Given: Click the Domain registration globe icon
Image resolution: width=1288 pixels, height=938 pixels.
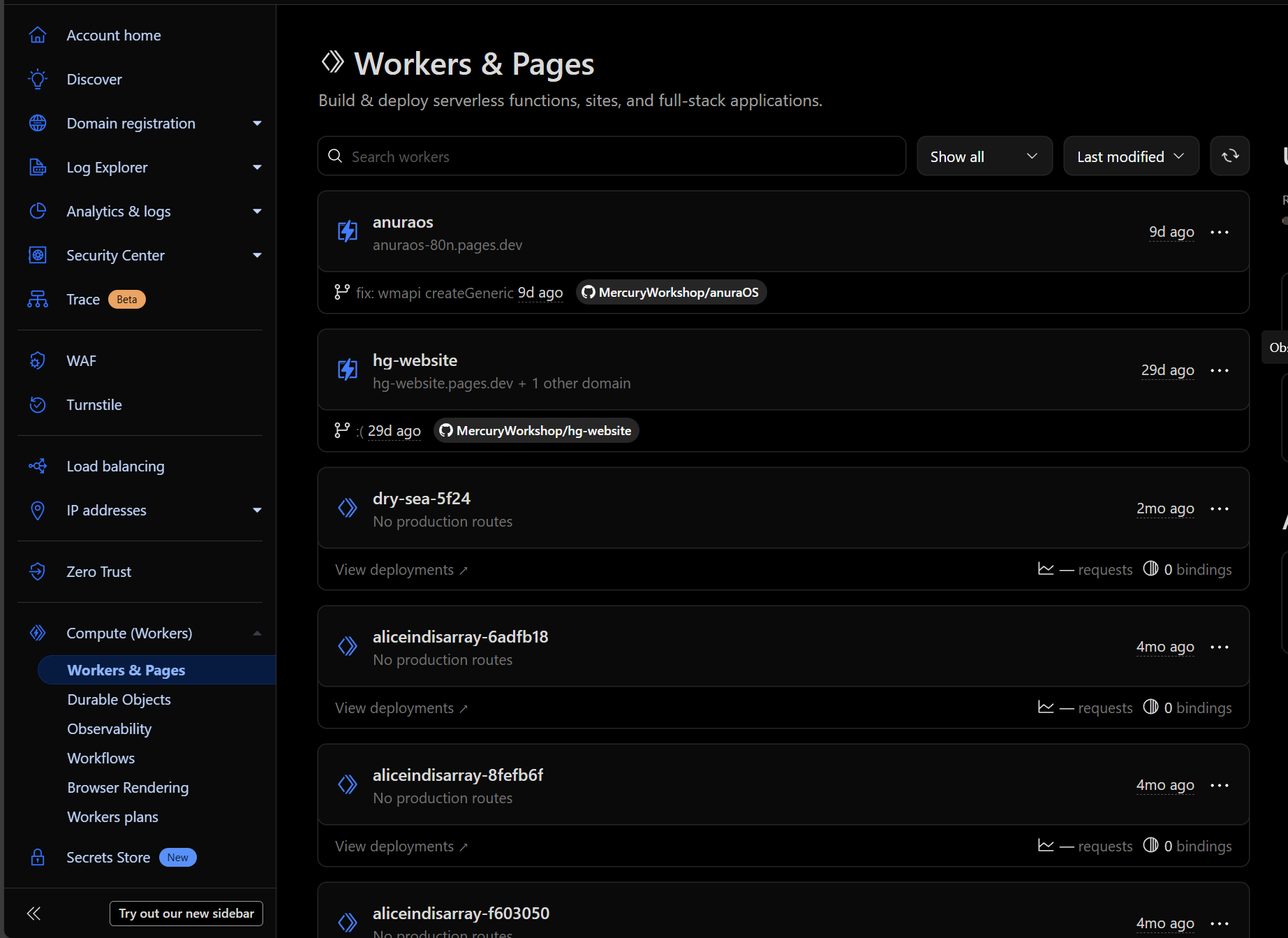Looking at the screenshot, I should point(38,123).
